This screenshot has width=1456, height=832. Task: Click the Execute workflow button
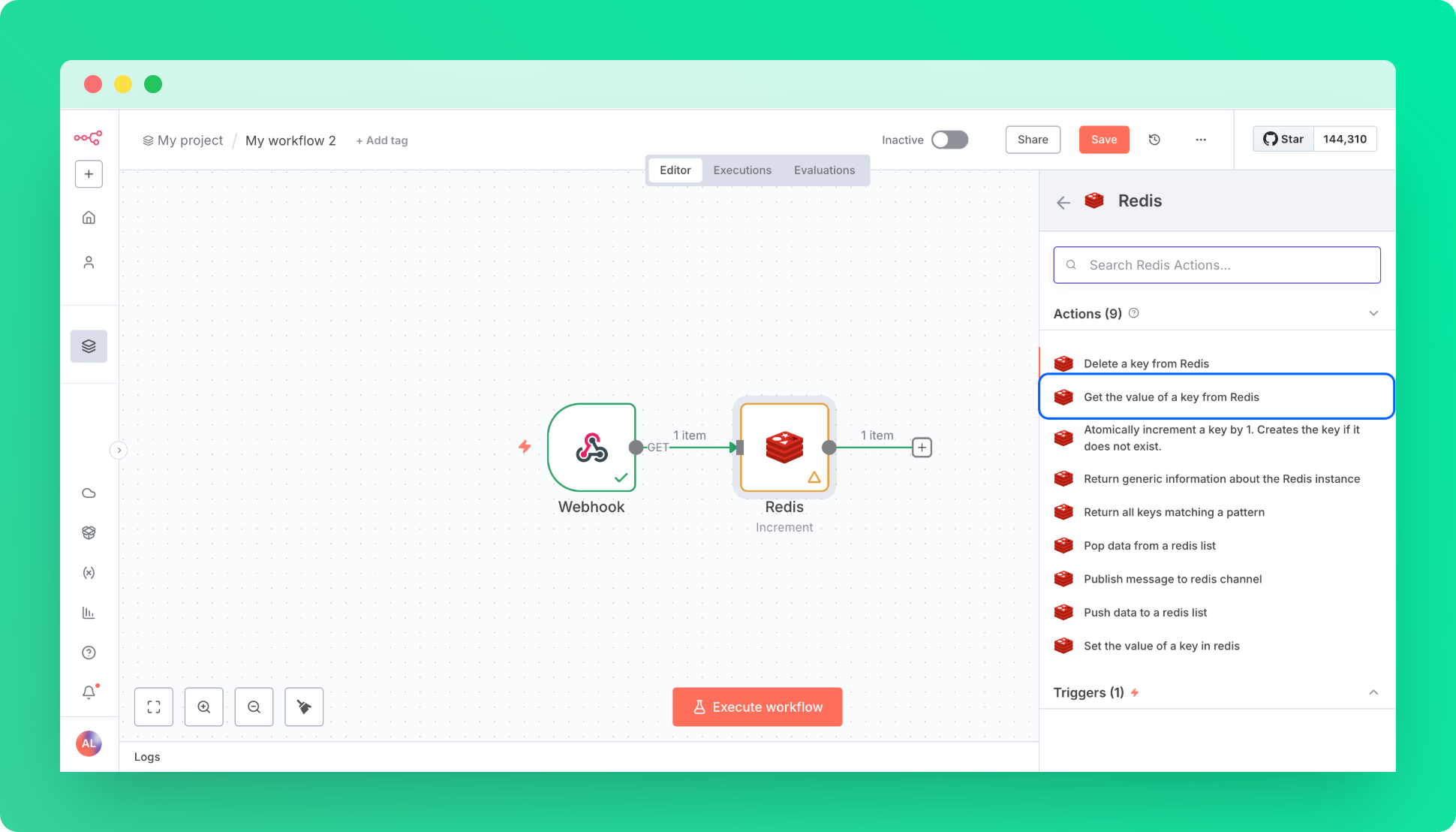coord(757,707)
